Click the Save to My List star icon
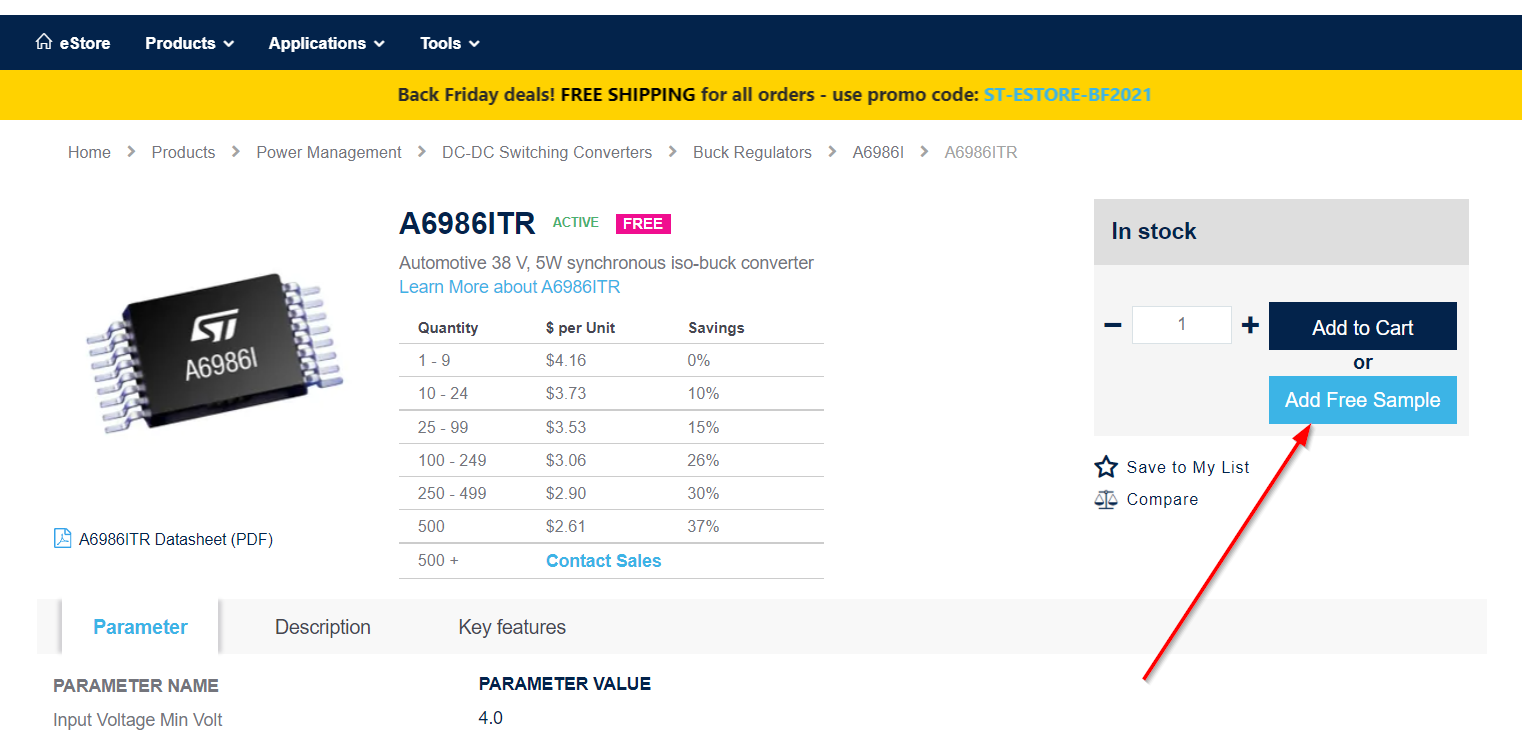Image resolution: width=1522 pixels, height=738 pixels. (1105, 467)
